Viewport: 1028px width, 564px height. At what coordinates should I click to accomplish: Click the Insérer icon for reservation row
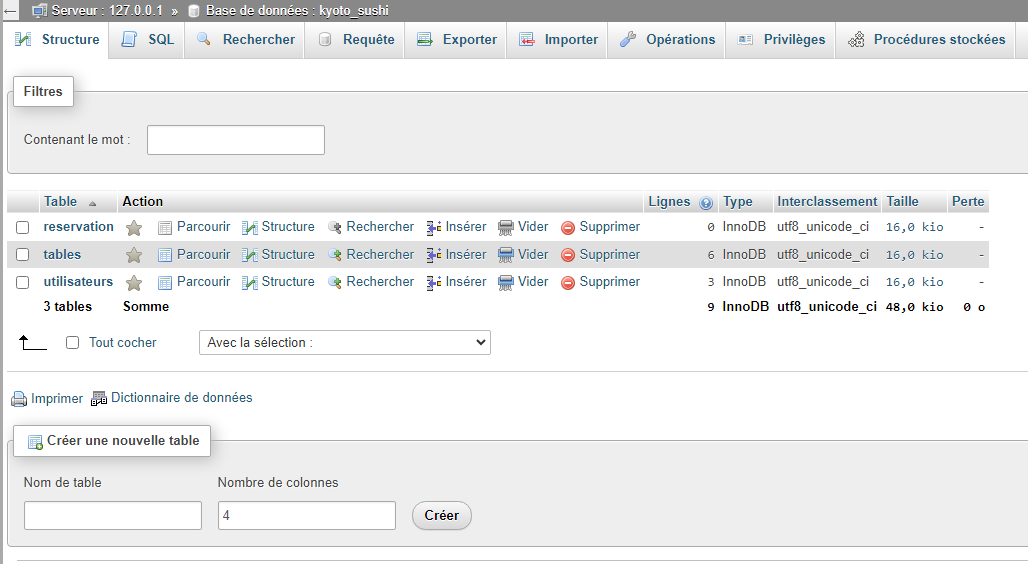pyautogui.click(x=434, y=228)
